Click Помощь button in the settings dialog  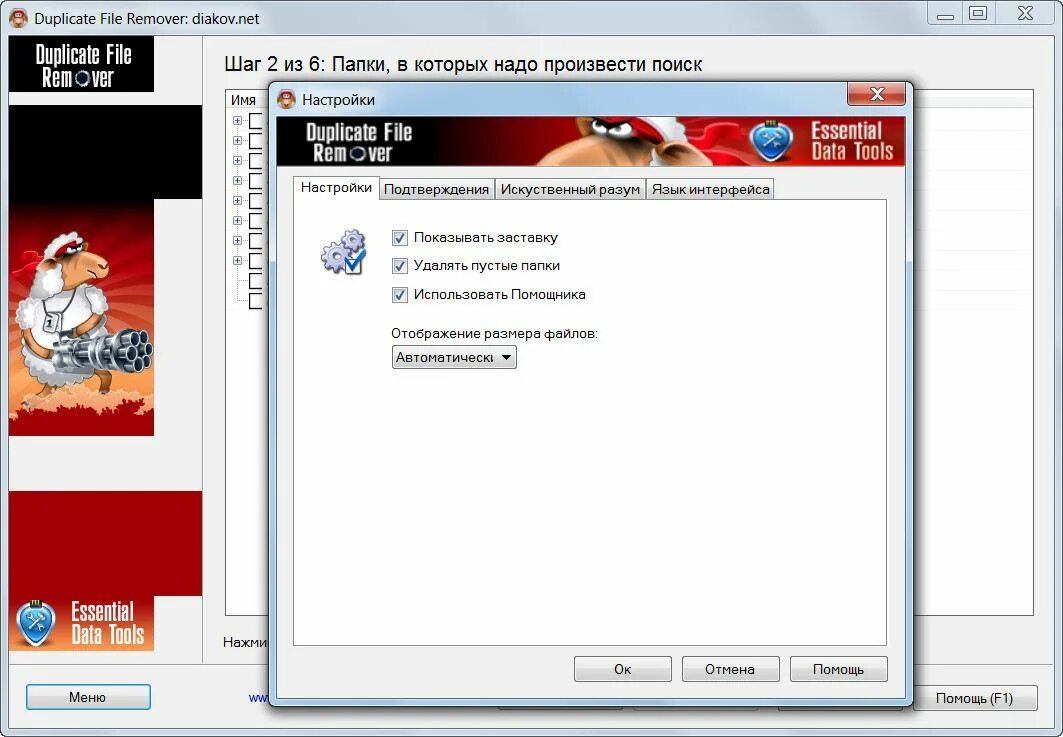click(839, 669)
